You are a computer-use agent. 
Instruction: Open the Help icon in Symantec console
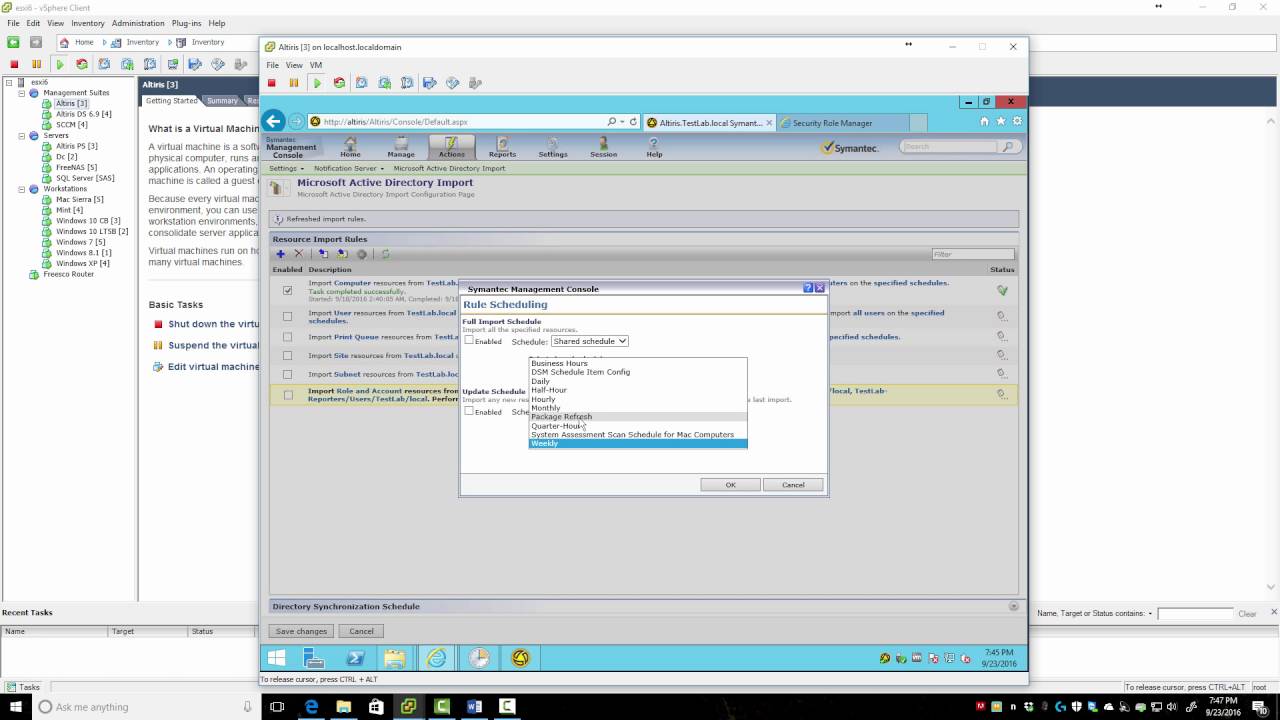(654, 147)
